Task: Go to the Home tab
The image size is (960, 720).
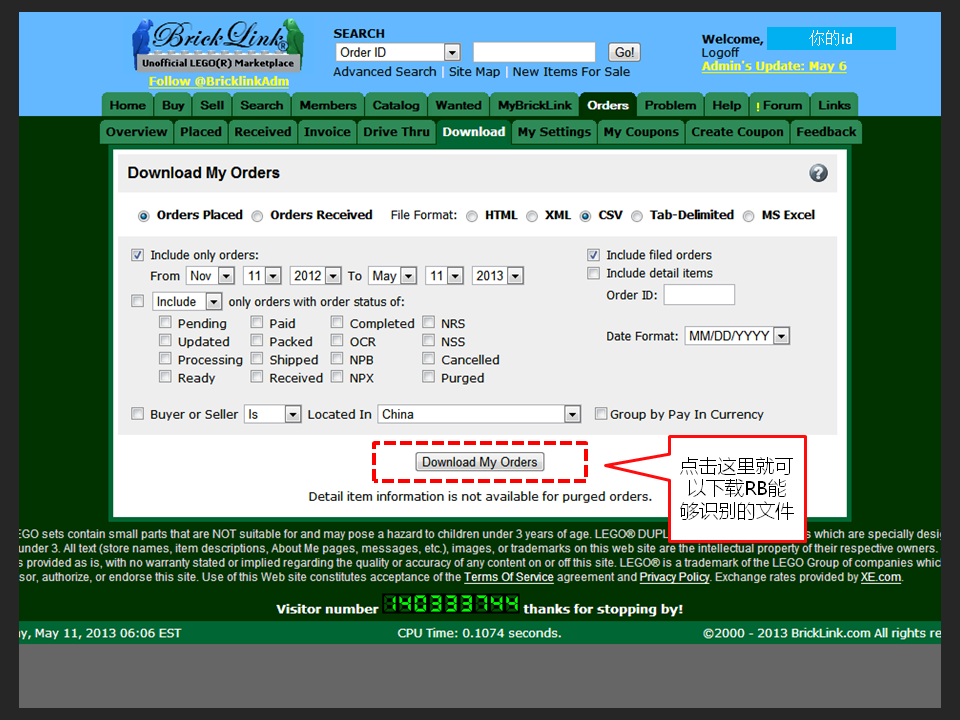Action: click(x=127, y=105)
